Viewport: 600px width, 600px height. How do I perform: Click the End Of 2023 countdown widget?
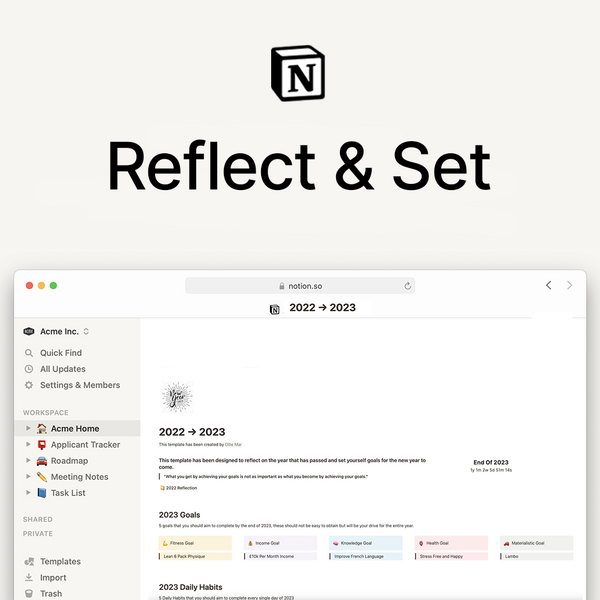[491, 466]
